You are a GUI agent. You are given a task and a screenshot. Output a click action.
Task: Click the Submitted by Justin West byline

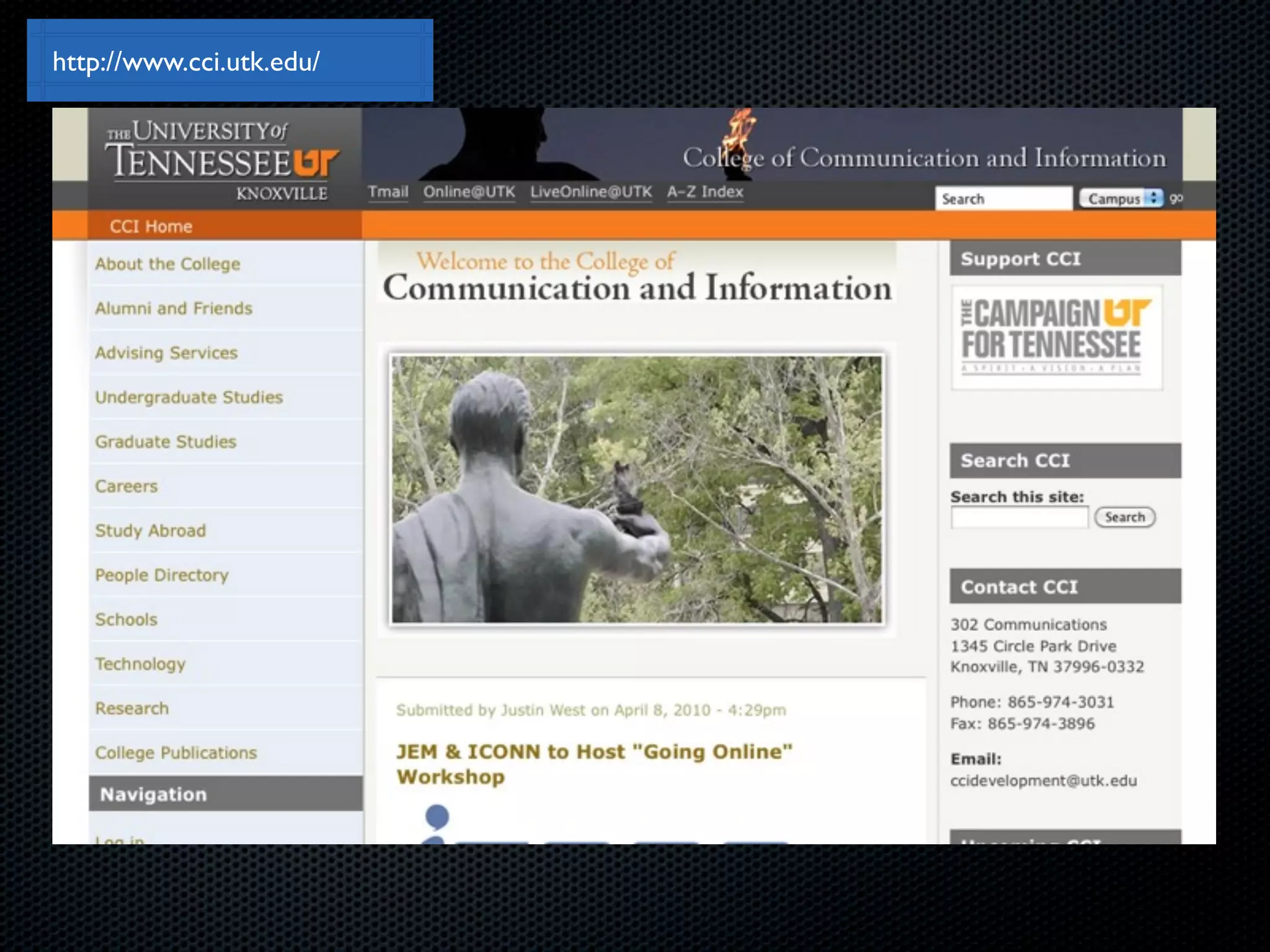coord(591,710)
